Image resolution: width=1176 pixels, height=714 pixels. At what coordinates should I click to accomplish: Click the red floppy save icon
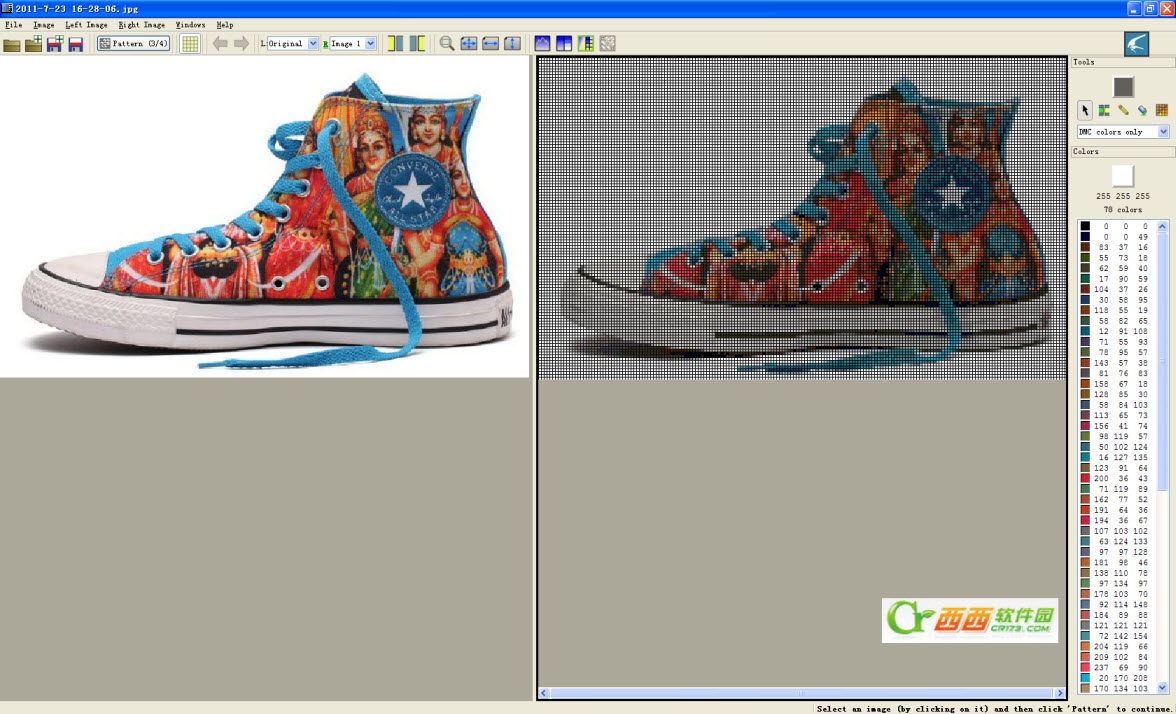coord(76,44)
